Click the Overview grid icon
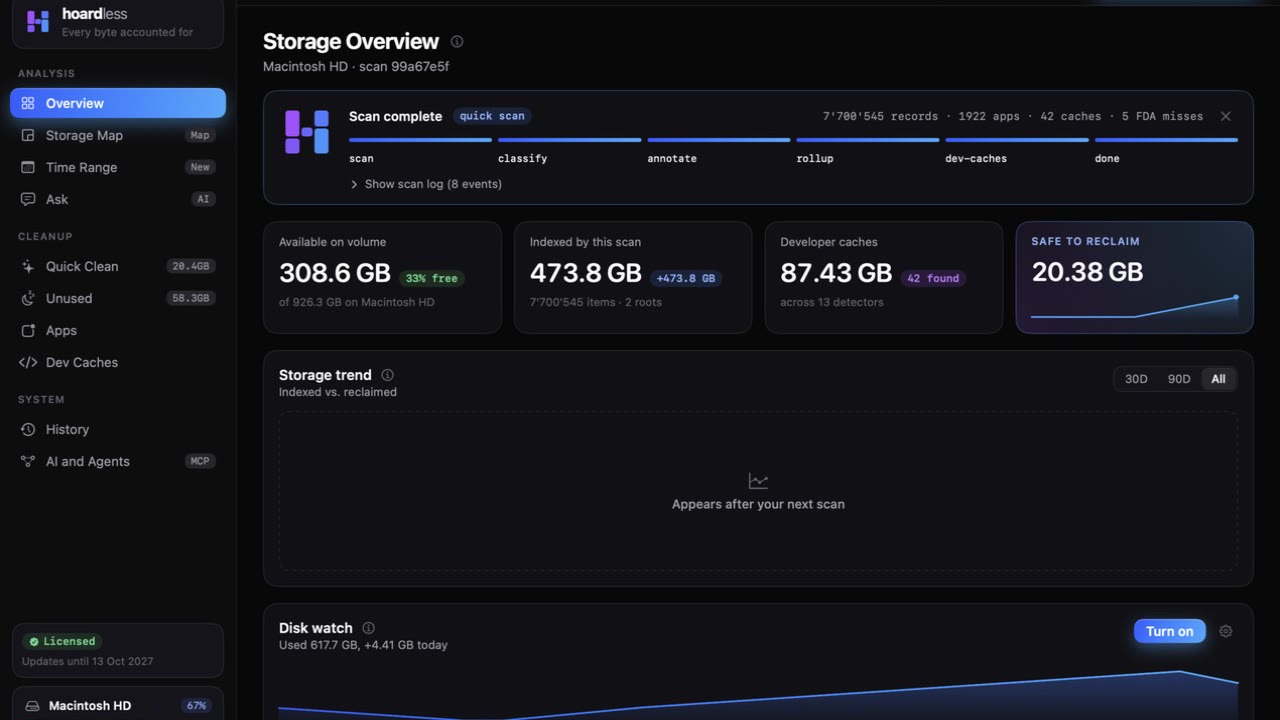 pos(28,103)
